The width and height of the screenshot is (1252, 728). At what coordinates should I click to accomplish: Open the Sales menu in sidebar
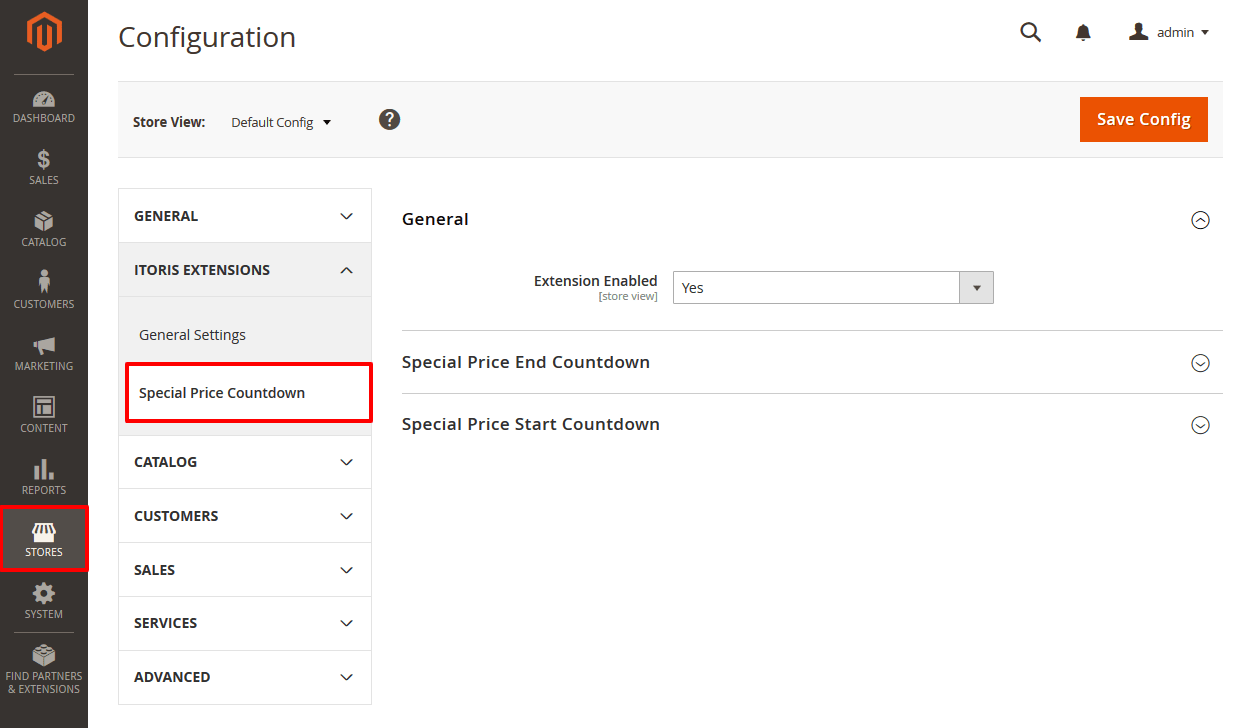pos(43,168)
